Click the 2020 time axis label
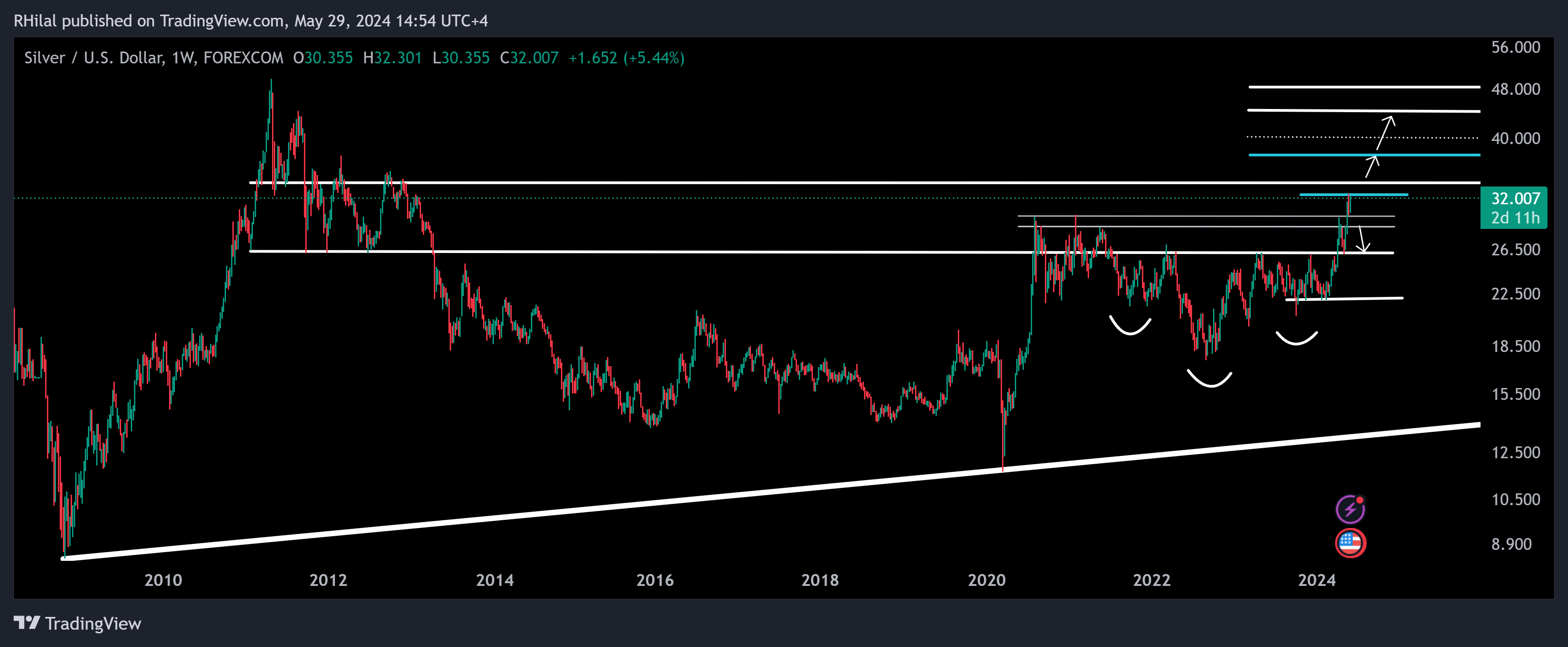This screenshot has width=1568, height=647. point(987,580)
